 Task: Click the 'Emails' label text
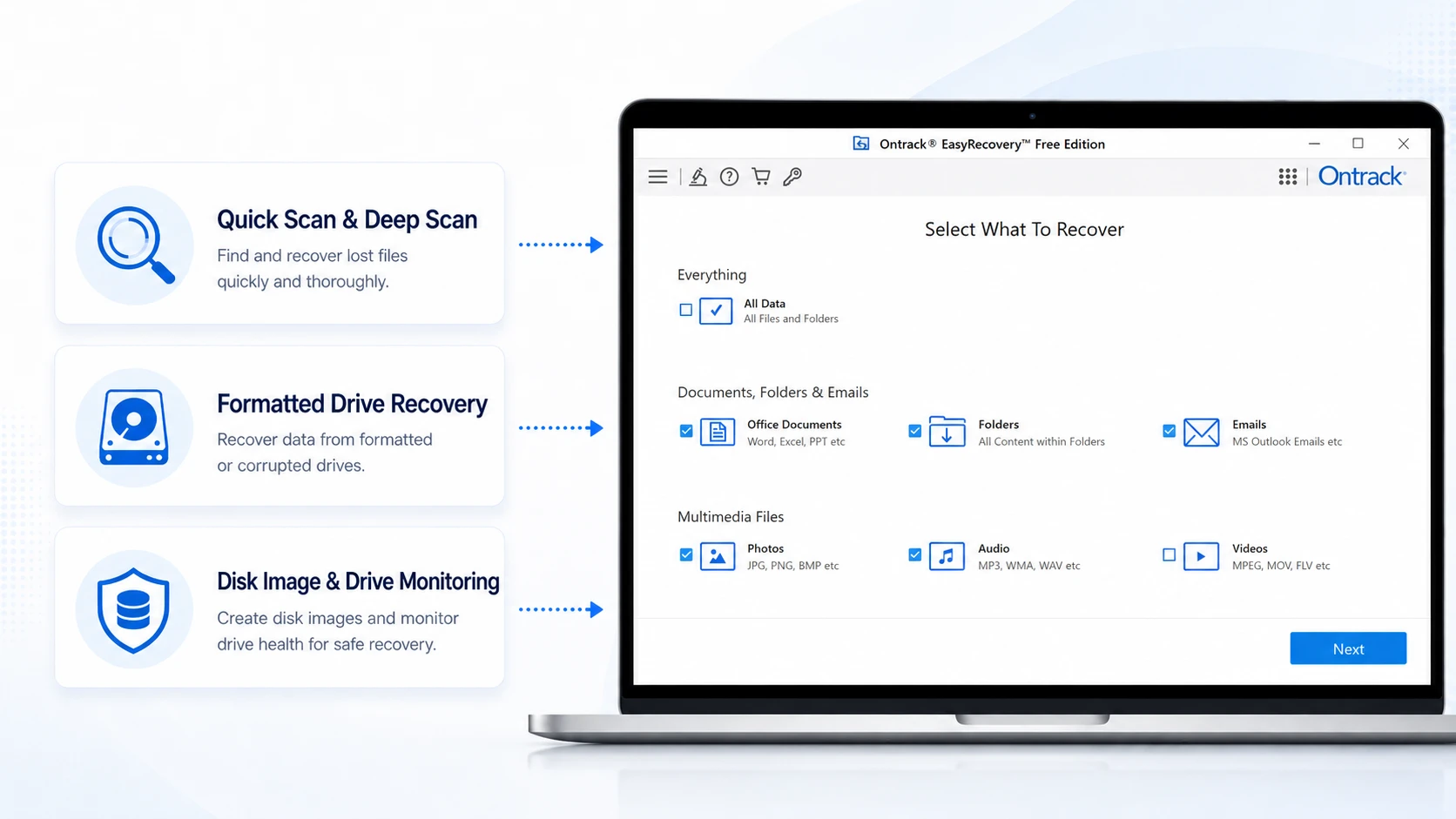1249,425
